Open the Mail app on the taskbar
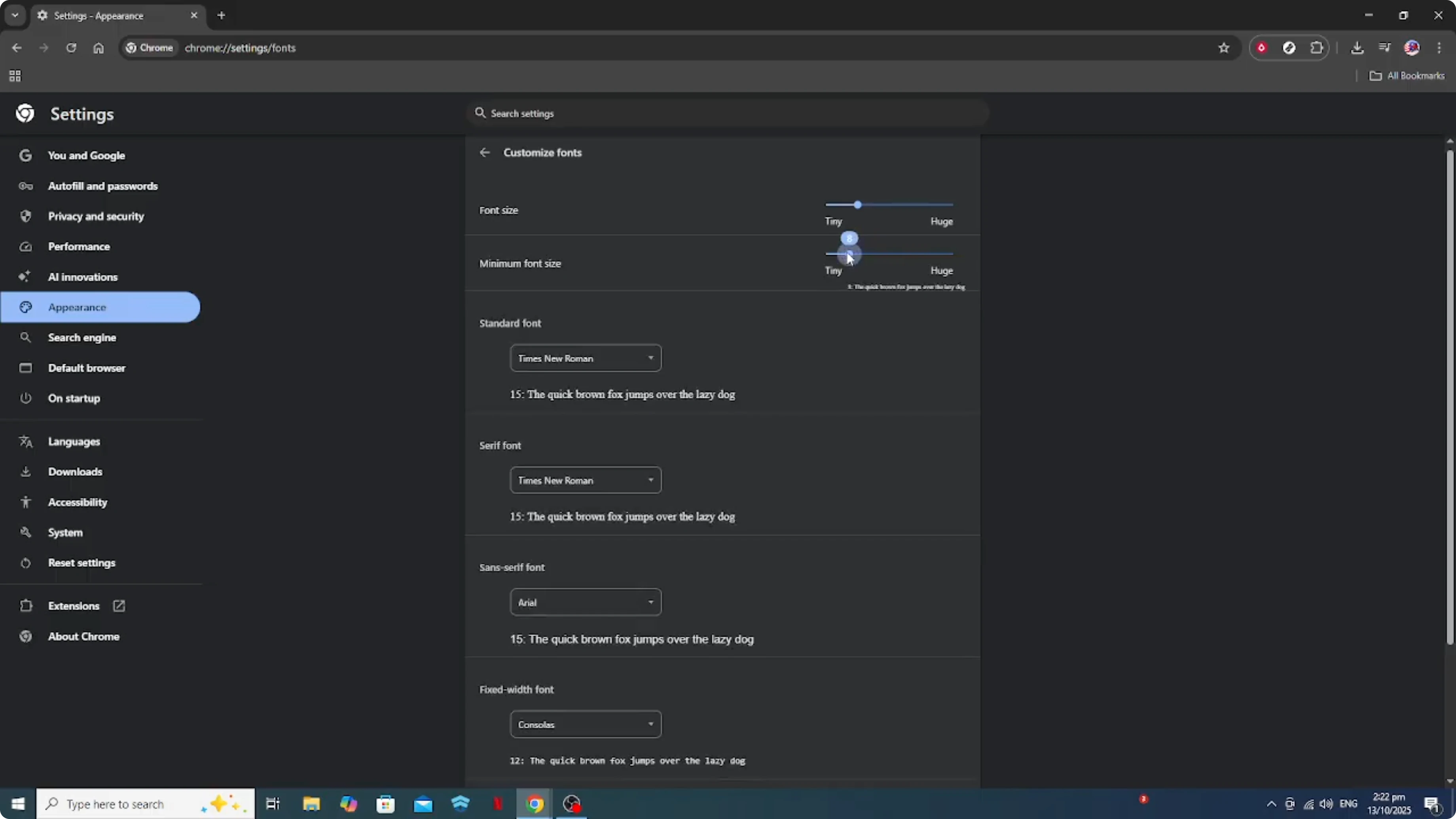 [423, 804]
